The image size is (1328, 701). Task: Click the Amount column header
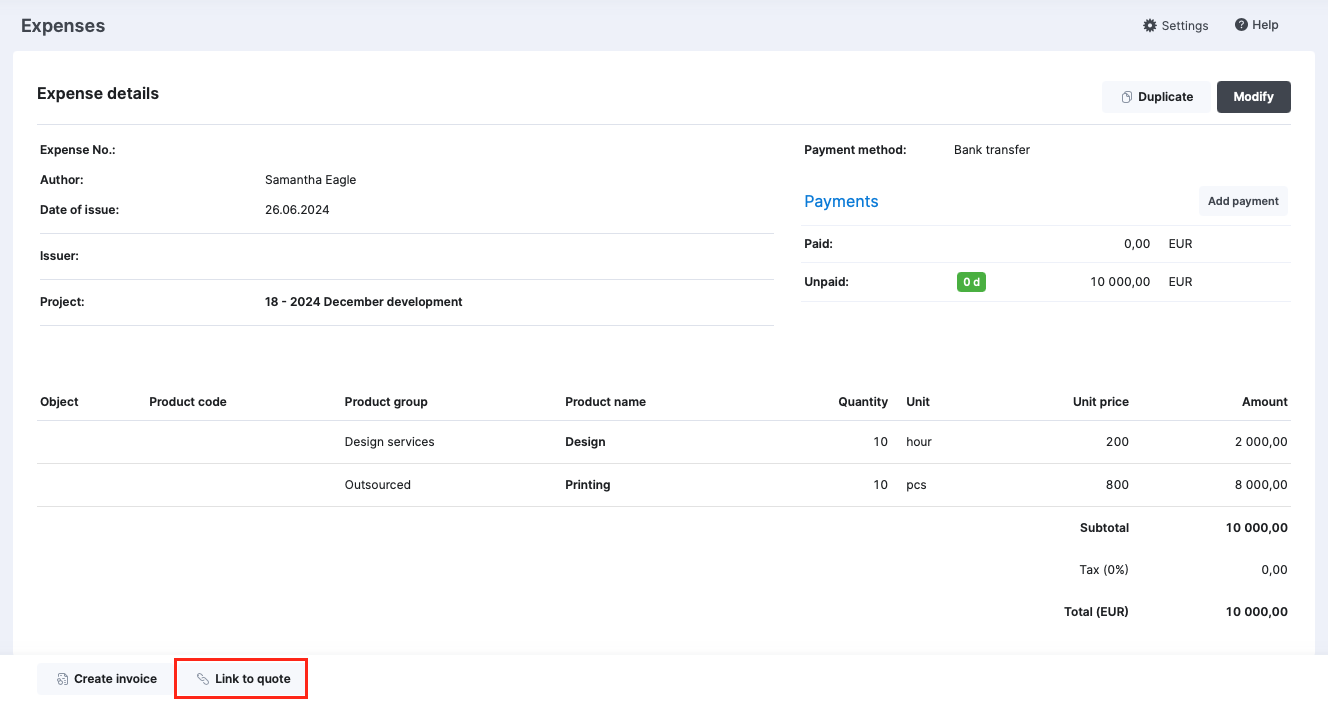[x=1265, y=402]
